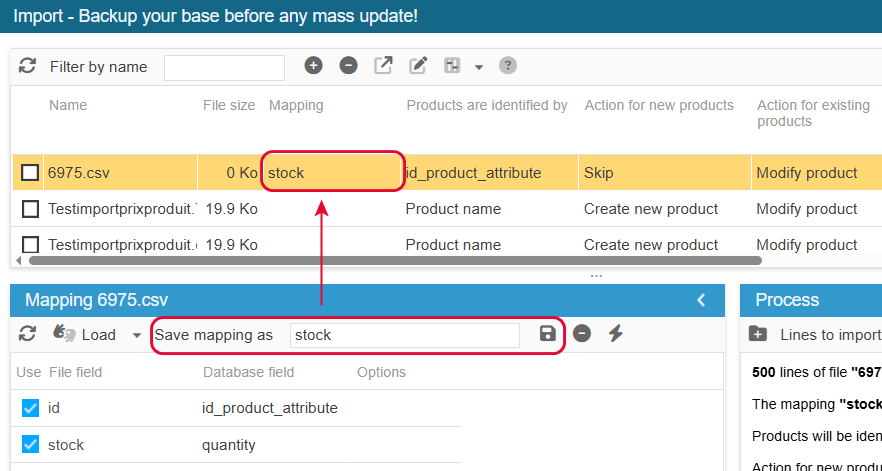Click the Filter by name input field

point(224,68)
